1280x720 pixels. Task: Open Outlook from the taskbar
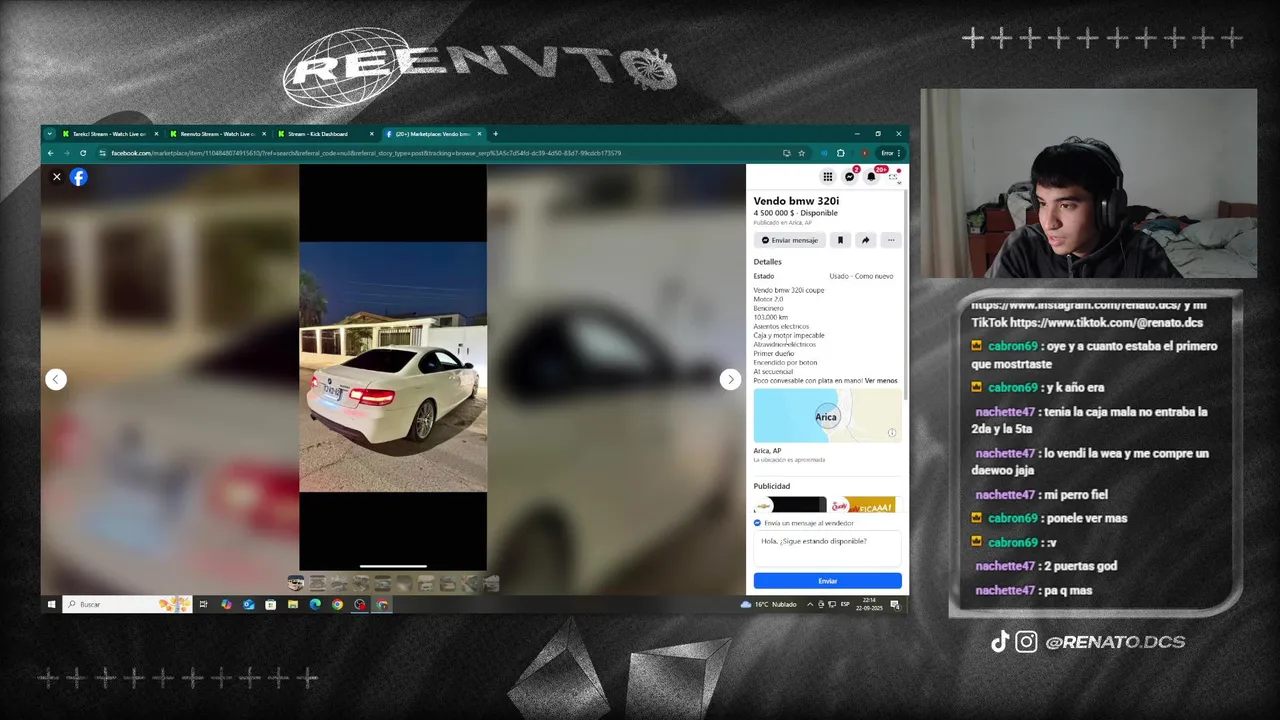tap(248, 604)
